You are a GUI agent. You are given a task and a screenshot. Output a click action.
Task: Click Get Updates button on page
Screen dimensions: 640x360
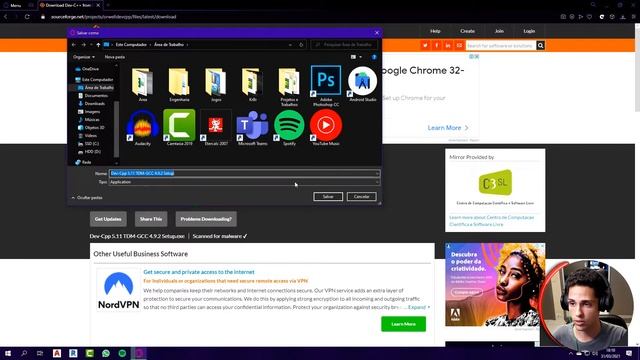[108, 219]
